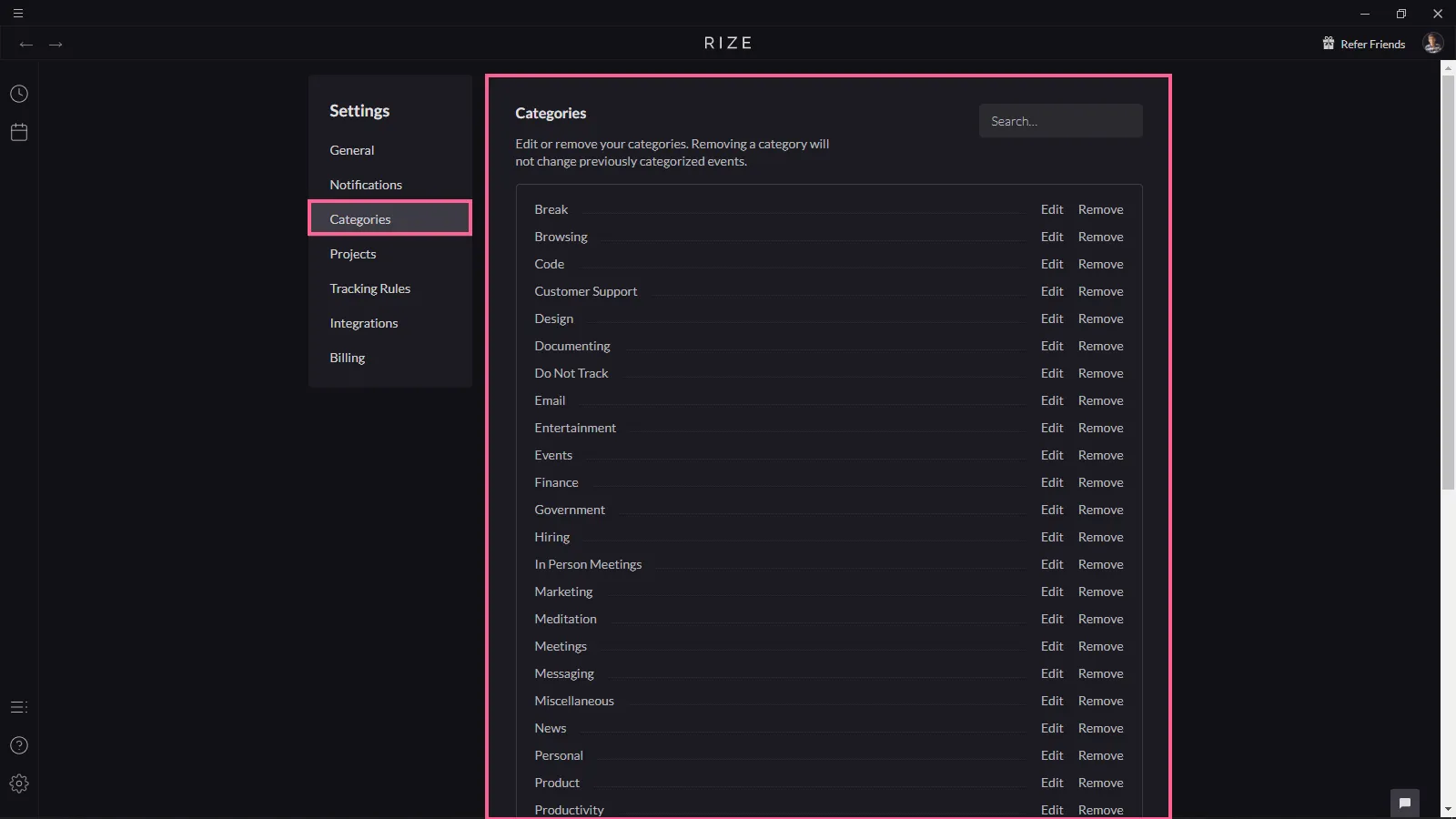The width and height of the screenshot is (1456, 819).
Task: Click the Miscellaneous category name
Action: (x=574, y=701)
